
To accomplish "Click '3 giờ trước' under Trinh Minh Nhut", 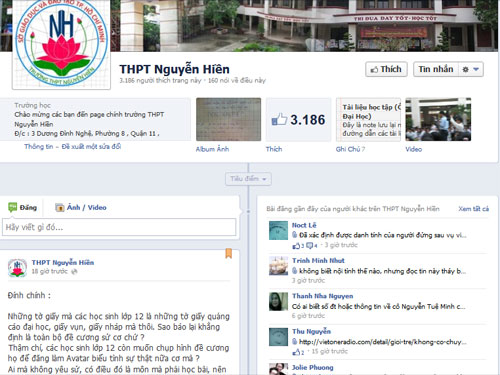I will pyautogui.click(x=308, y=280).
